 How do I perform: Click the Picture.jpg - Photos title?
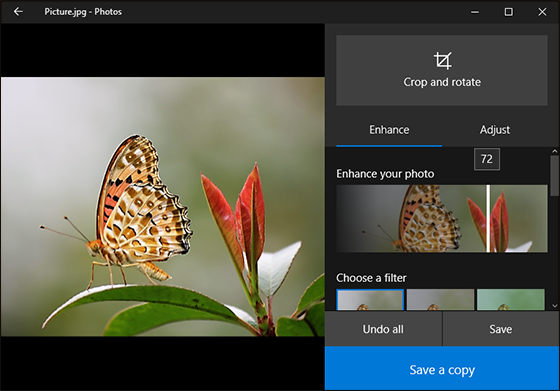[83, 12]
